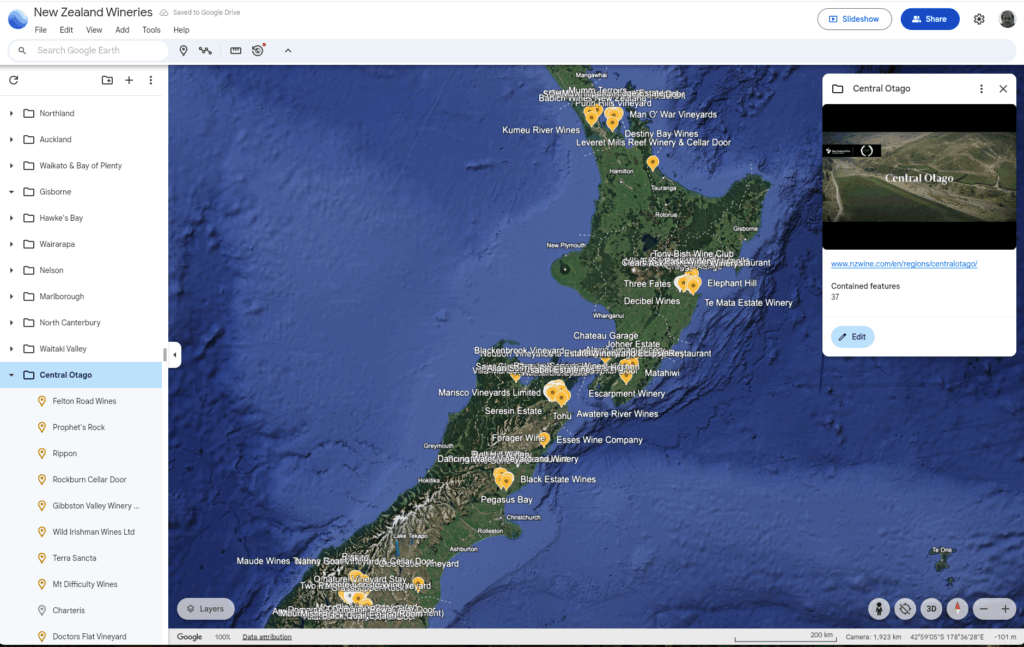Expand the Waikato & Bay of Plenty folder
This screenshot has height=647, width=1024.
click(x=11, y=166)
